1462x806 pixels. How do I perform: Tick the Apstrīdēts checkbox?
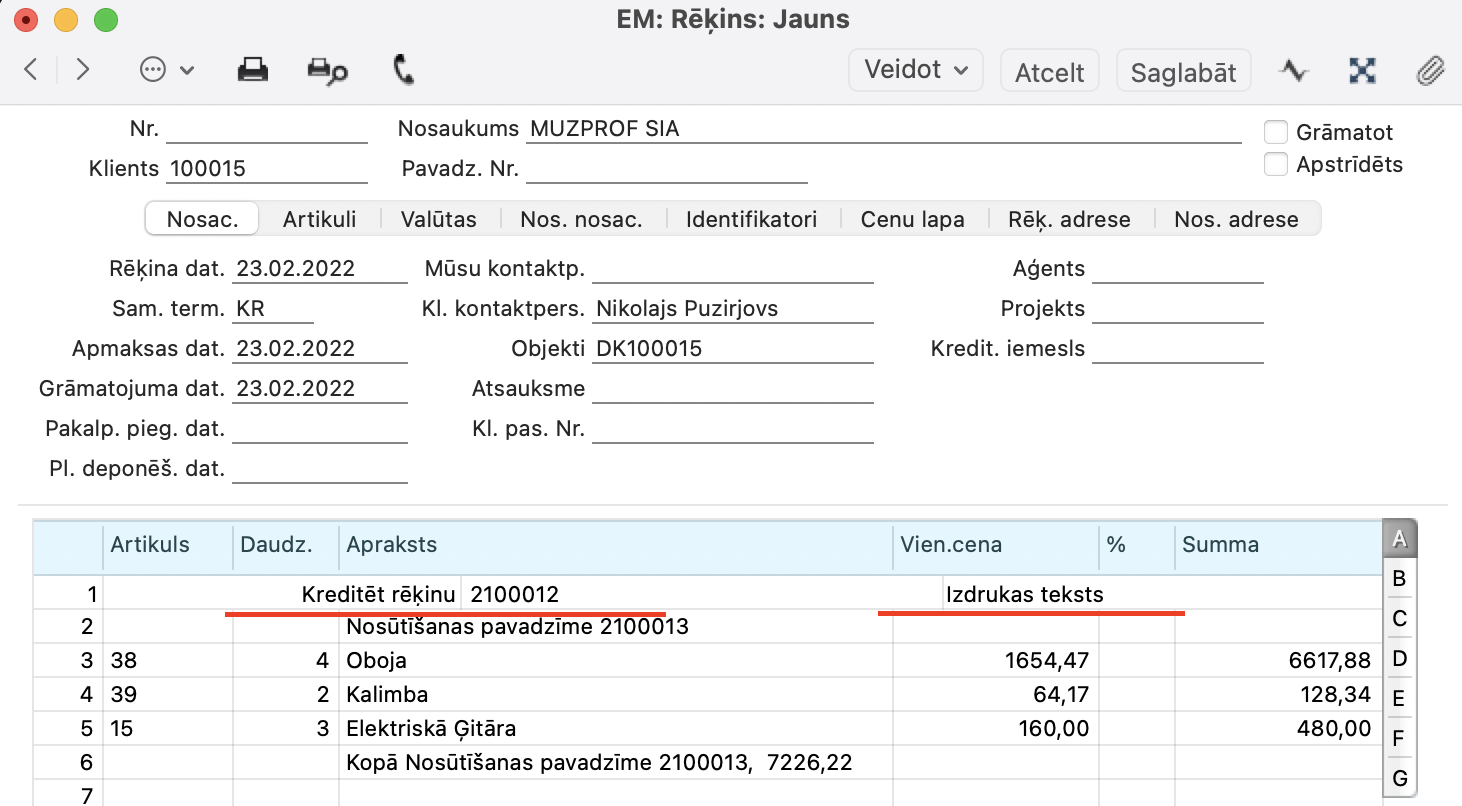(1275, 165)
